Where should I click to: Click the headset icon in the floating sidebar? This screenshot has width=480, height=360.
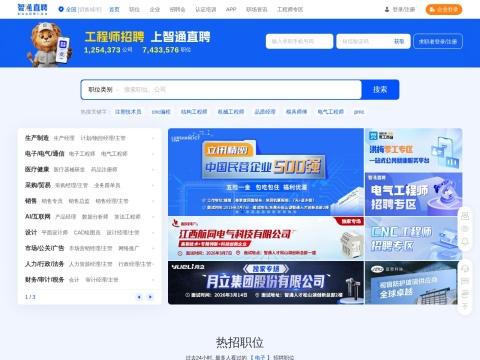click(465, 268)
